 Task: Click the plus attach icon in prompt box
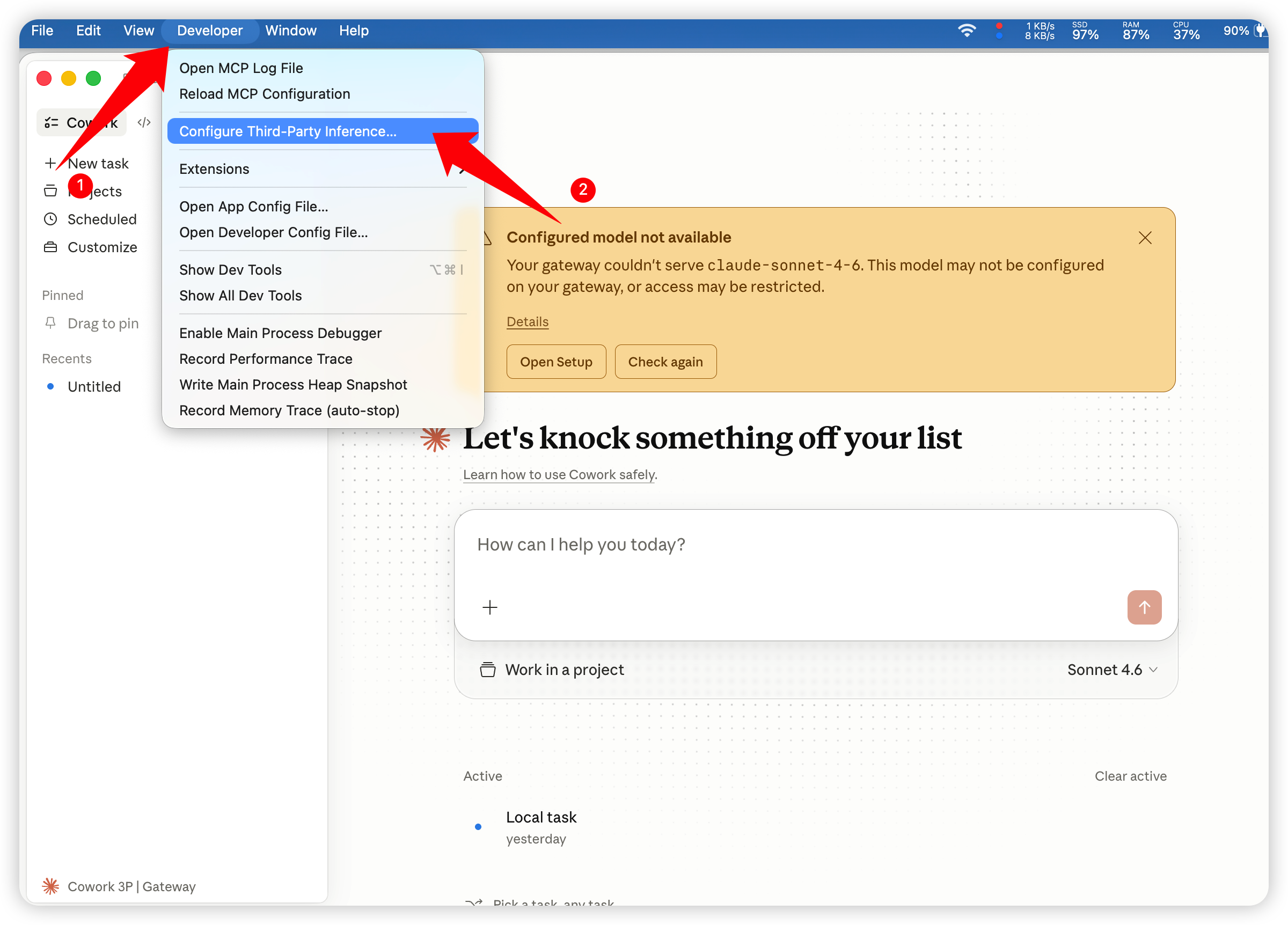(489, 607)
